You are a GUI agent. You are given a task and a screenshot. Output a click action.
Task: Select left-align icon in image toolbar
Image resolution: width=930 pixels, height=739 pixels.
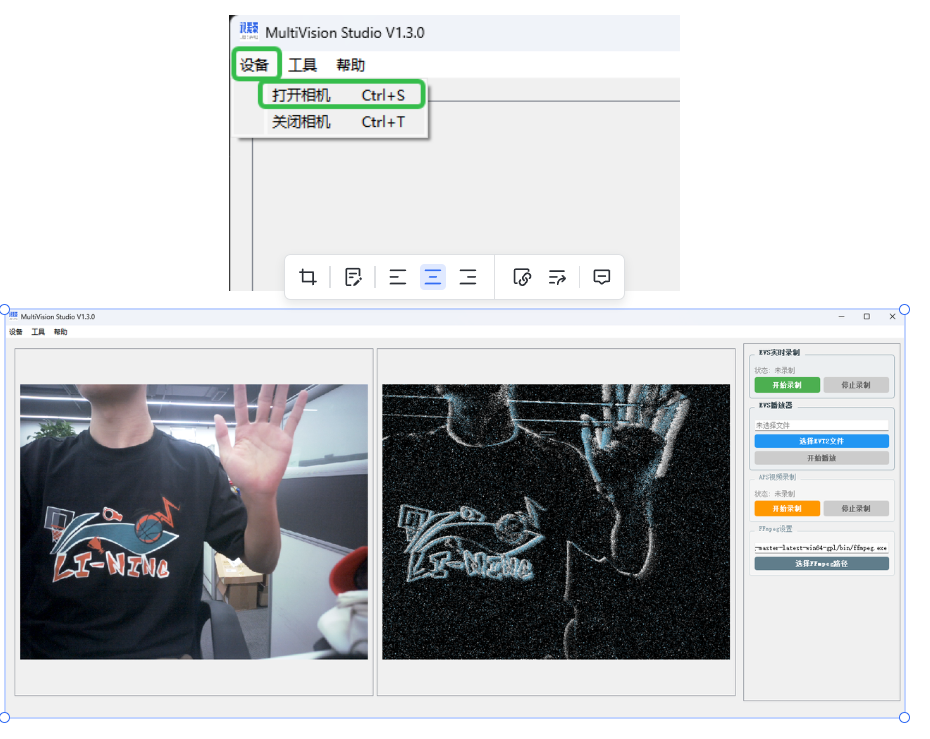[x=397, y=278]
